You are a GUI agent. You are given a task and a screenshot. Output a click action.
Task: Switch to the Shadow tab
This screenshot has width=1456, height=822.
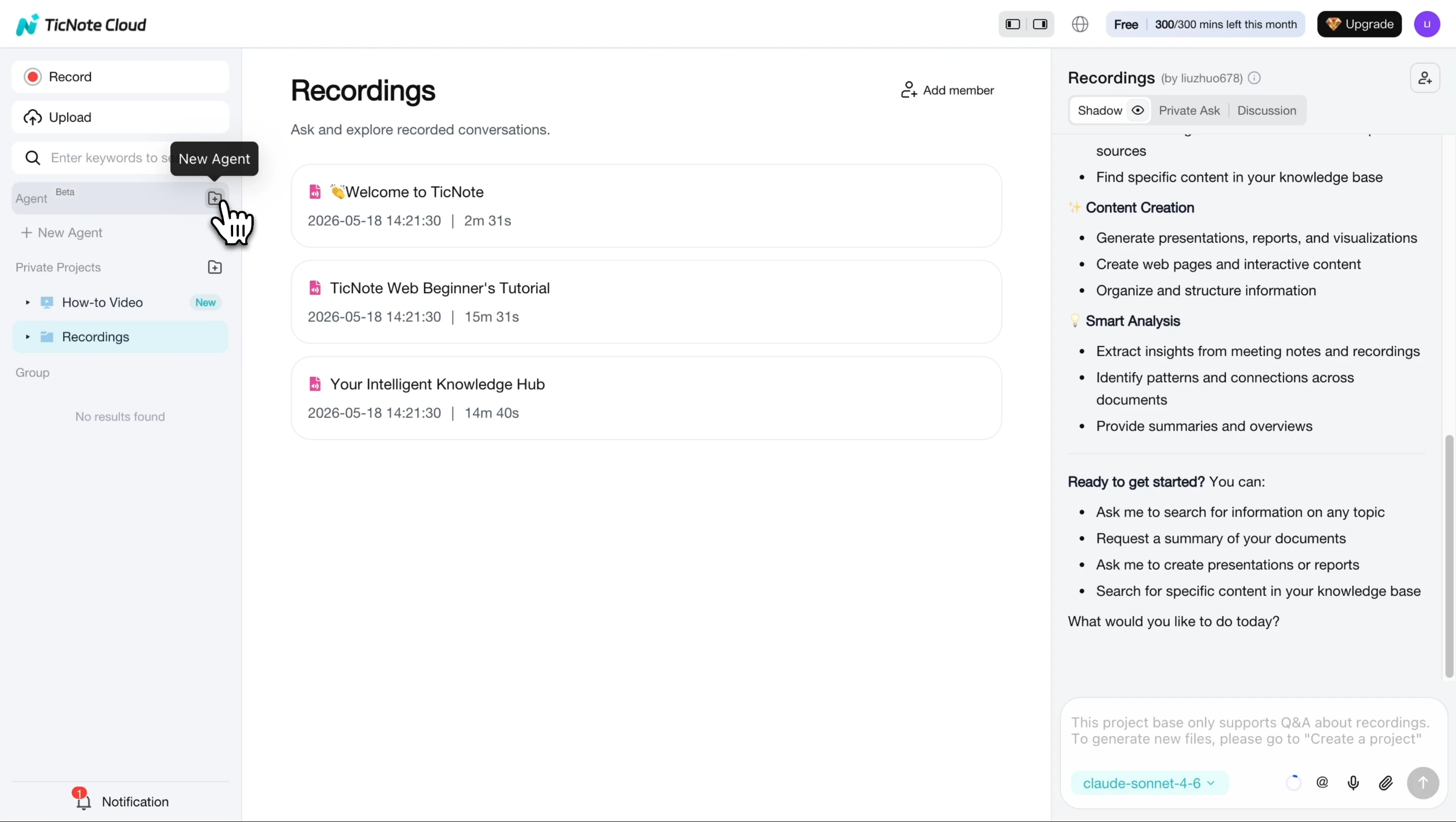1100,110
